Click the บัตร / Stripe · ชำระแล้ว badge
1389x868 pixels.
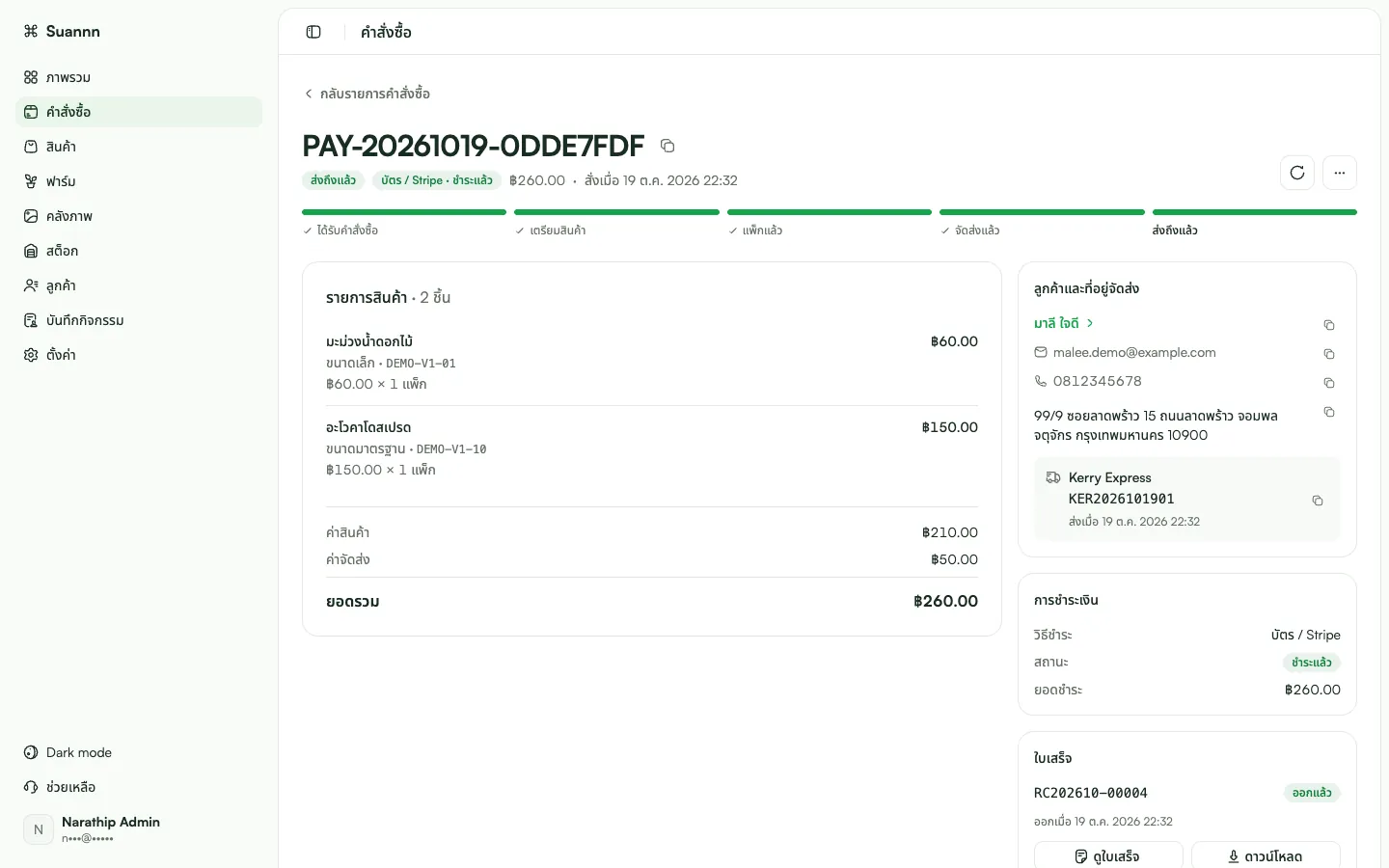coord(437,180)
